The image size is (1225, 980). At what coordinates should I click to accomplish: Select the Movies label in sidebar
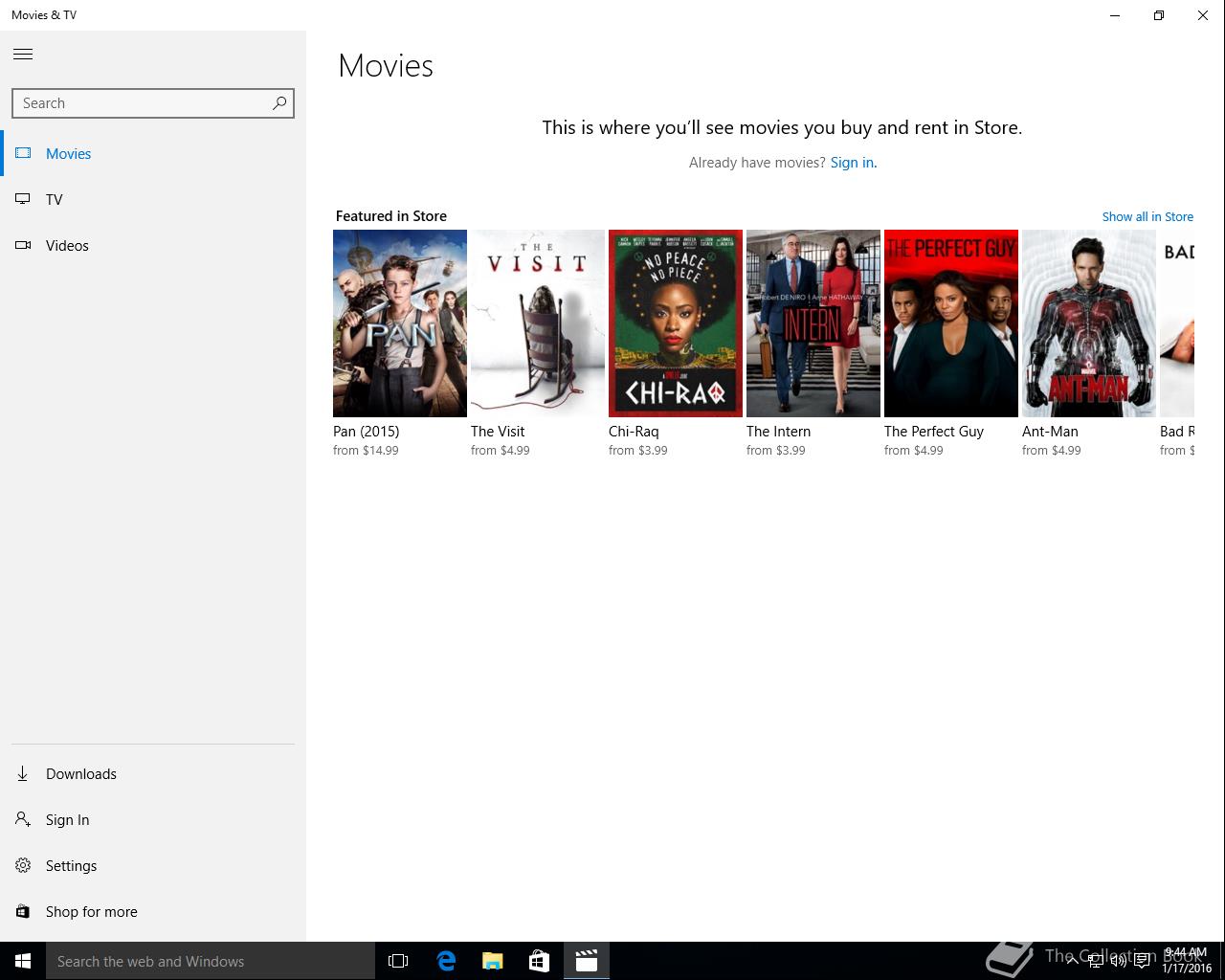69,153
